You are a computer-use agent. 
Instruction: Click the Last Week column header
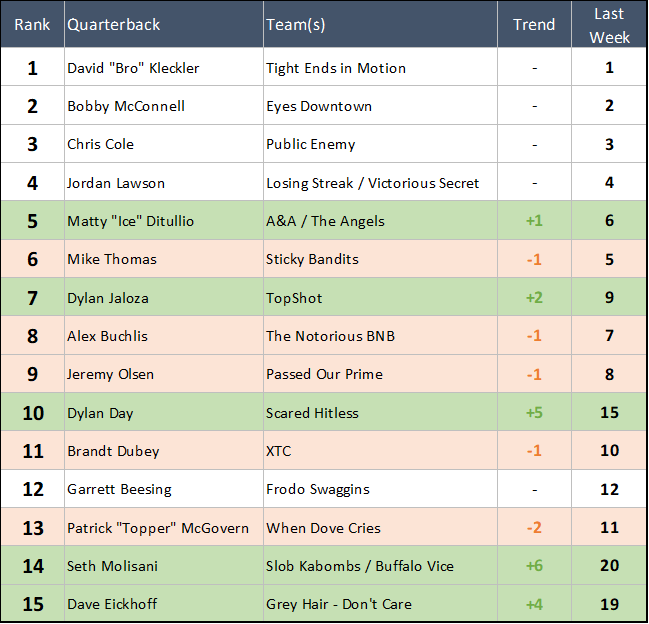coord(609,25)
